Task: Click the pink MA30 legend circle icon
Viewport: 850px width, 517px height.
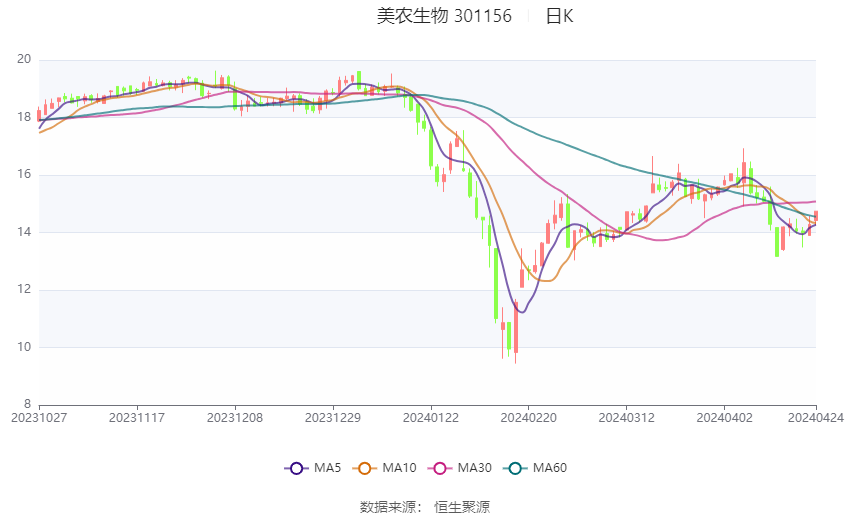Action: (440, 469)
